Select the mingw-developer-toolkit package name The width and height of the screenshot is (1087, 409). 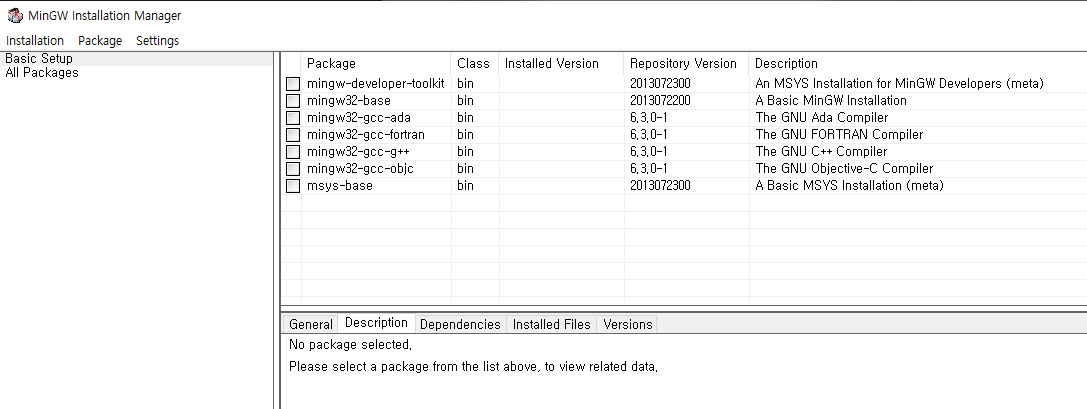(x=376, y=84)
